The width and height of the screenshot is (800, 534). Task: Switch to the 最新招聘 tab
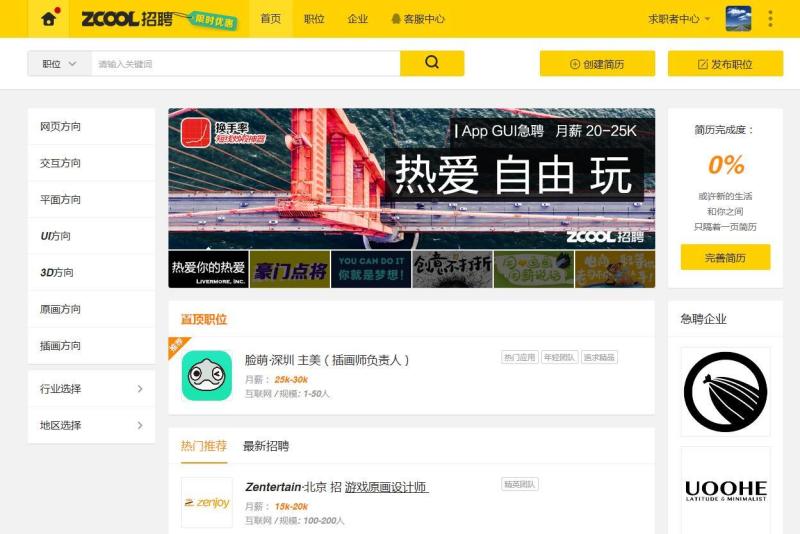click(266, 446)
